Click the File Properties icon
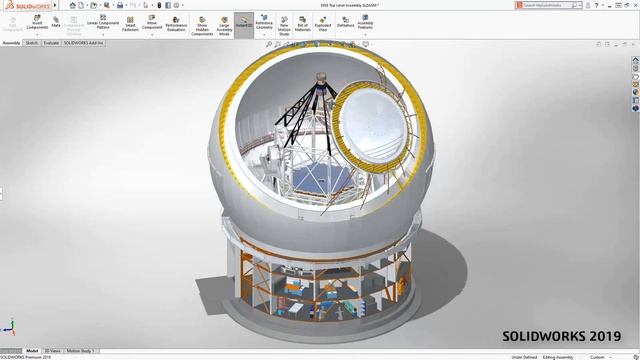 coord(168,5)
